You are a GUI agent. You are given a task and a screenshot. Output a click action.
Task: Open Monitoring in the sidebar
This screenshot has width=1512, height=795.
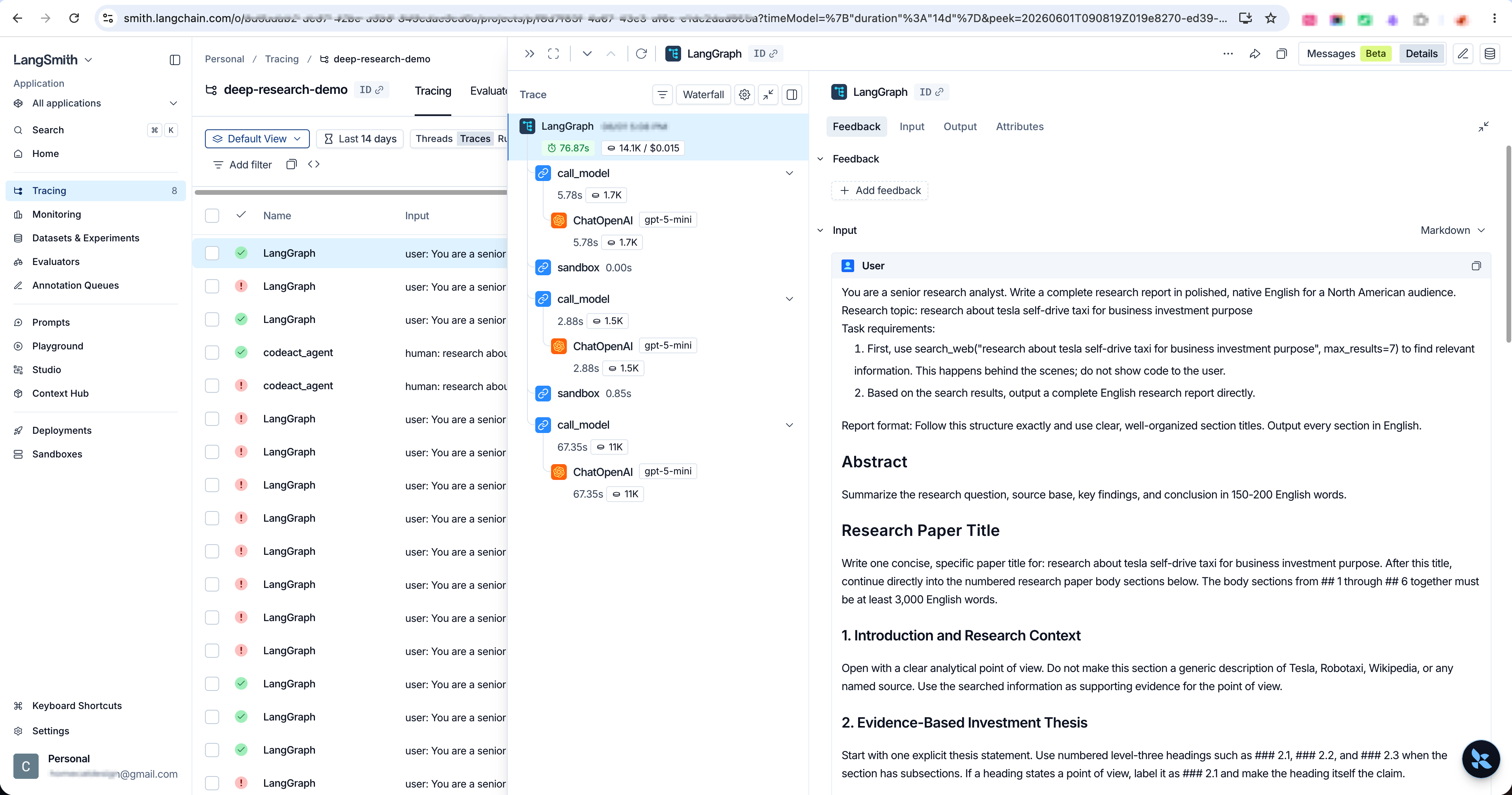click(x=96, y=214)
